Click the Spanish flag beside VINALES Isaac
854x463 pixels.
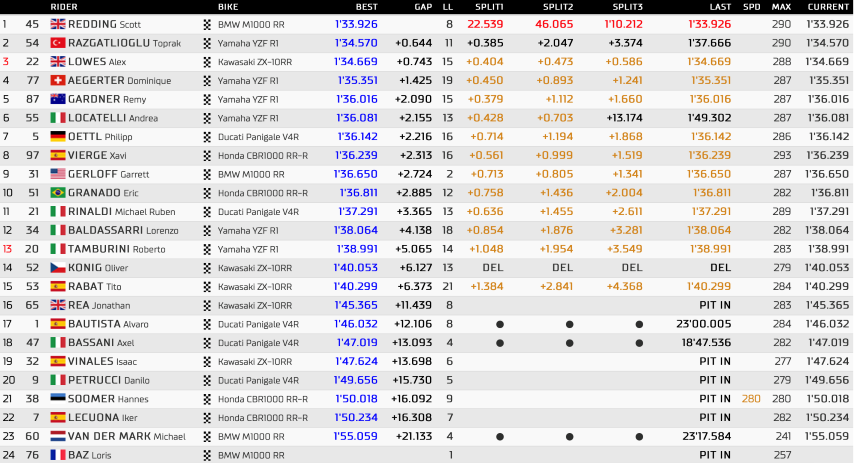point(58,361)
